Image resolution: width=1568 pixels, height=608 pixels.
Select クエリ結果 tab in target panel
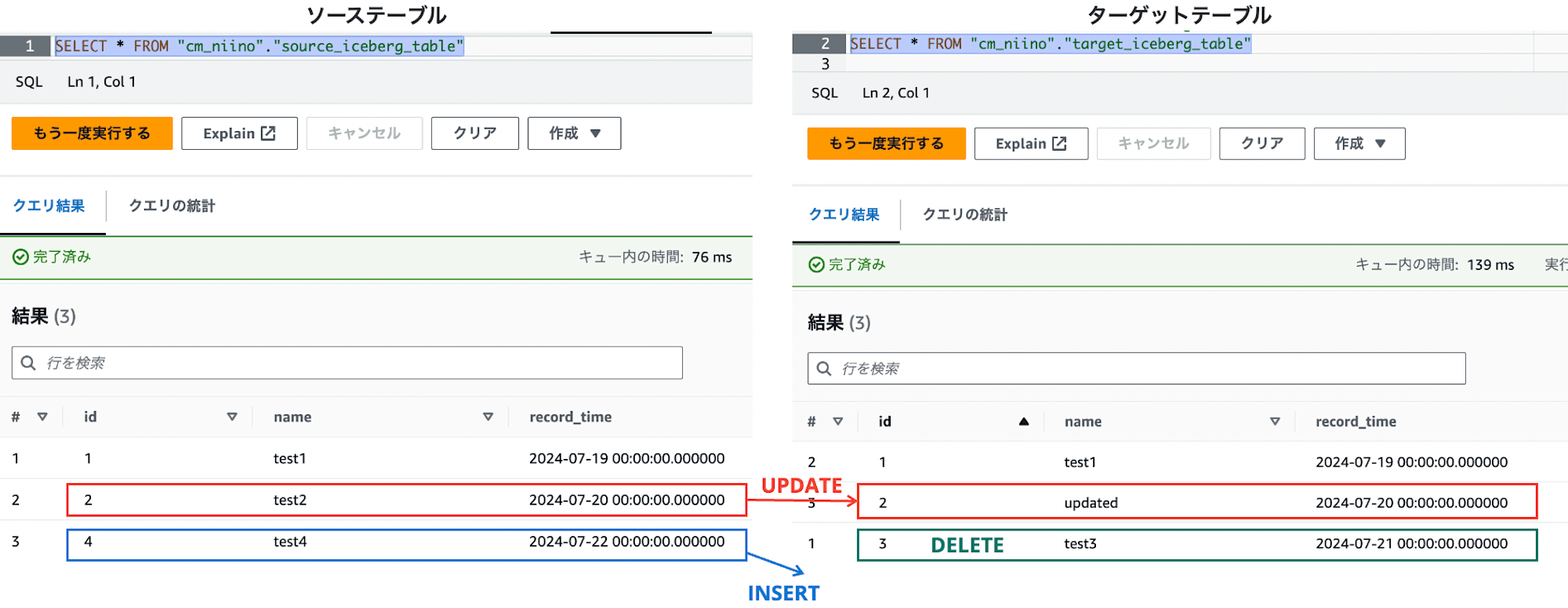844,214
